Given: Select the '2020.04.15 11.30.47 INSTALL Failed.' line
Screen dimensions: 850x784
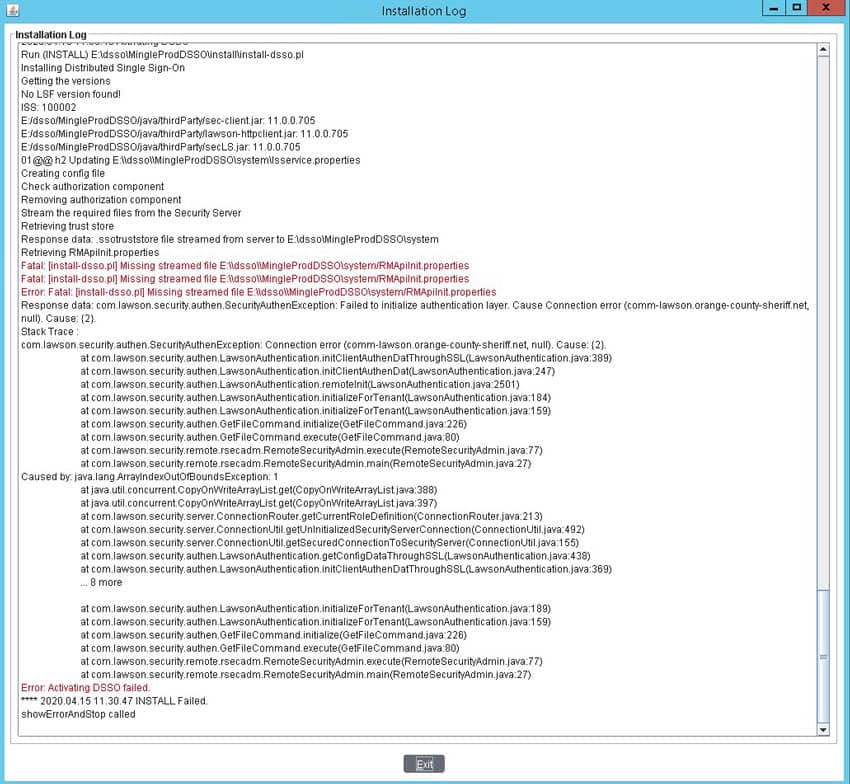Looking at the screenshot, I should pos(114,701).
